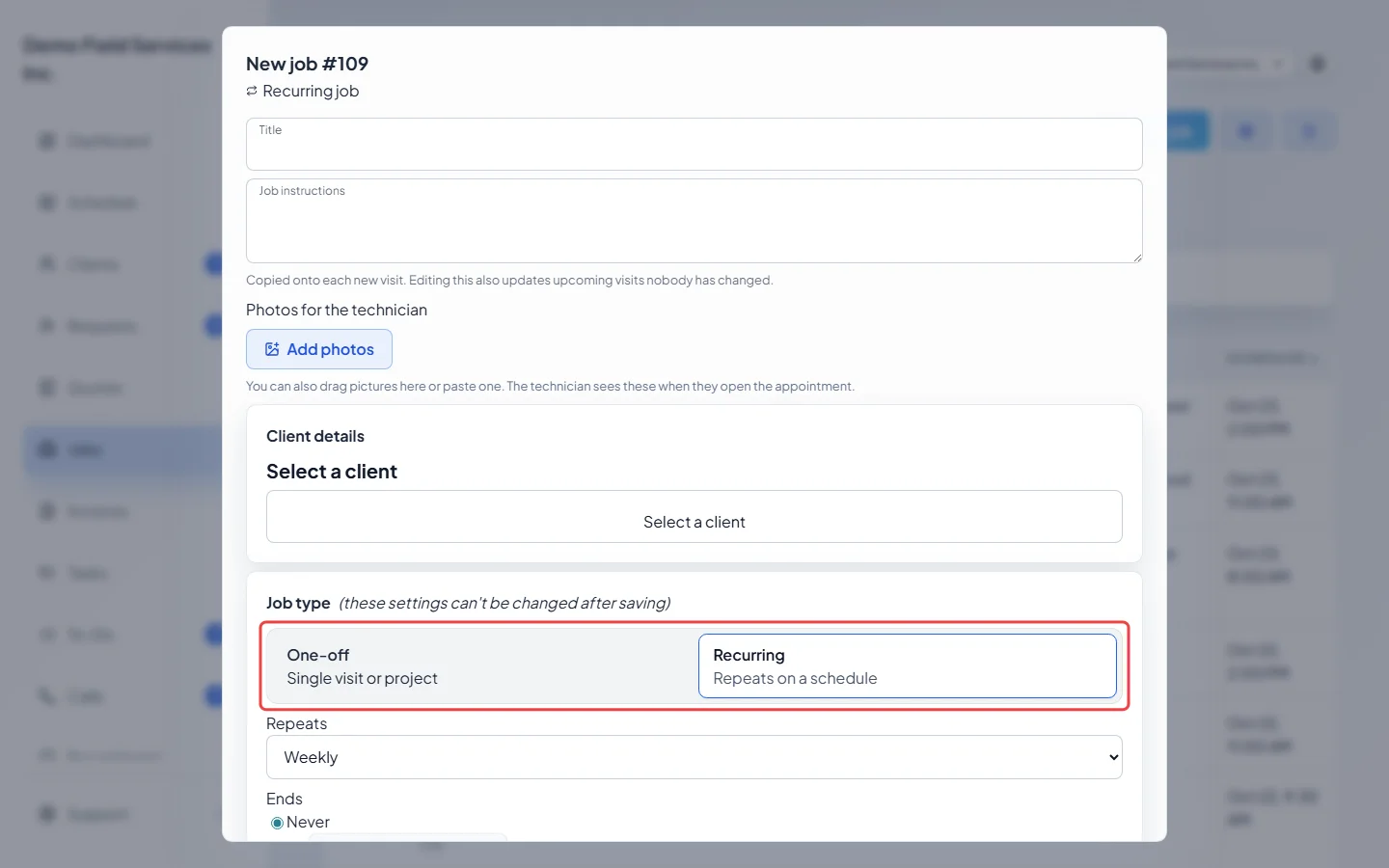Viewport: 1389px width, 868px height.
Task: Choose the One-off job type option
Action: click(x=482, y=665)
